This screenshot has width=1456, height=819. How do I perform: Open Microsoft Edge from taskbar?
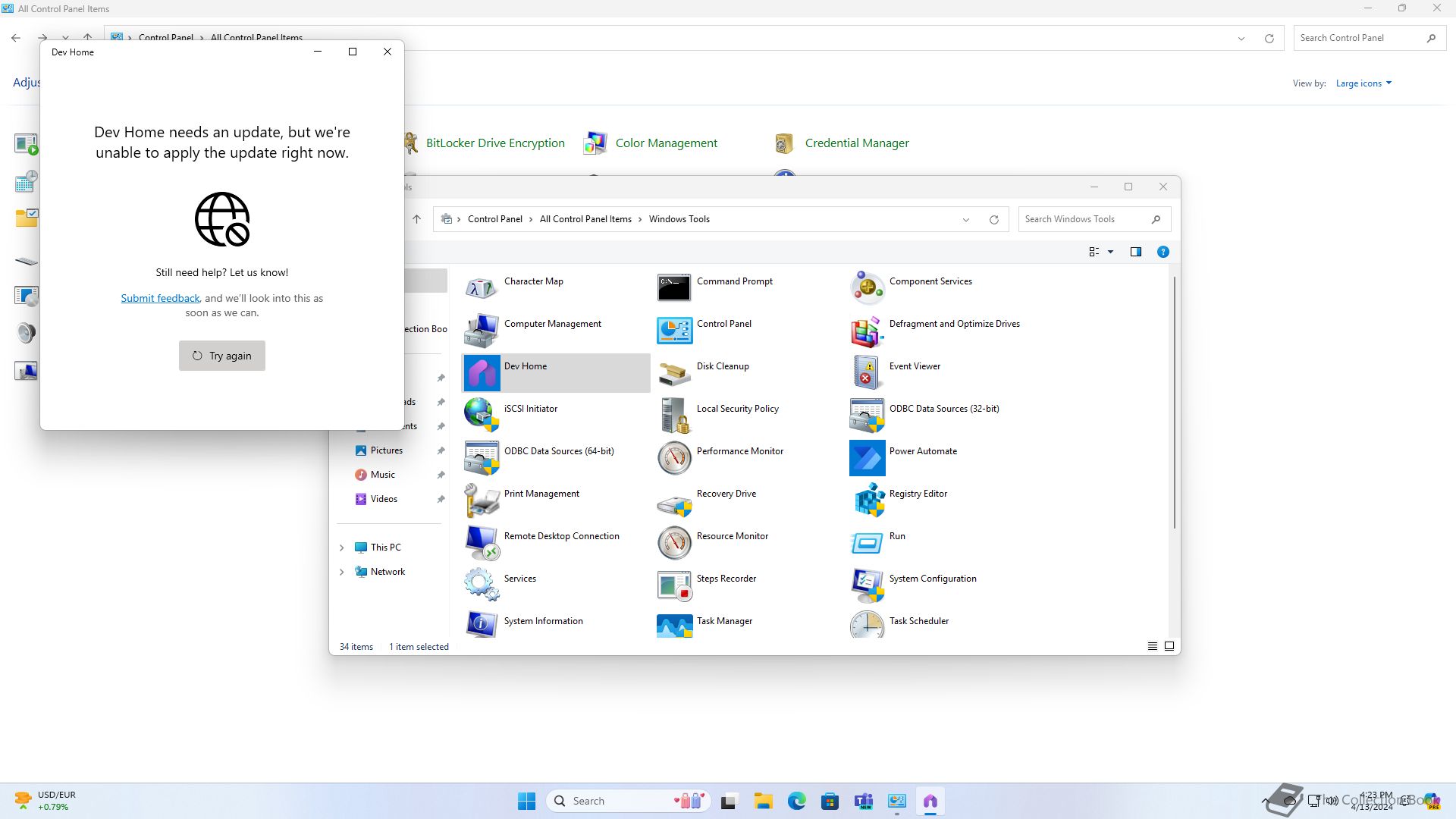pos(796,802)
